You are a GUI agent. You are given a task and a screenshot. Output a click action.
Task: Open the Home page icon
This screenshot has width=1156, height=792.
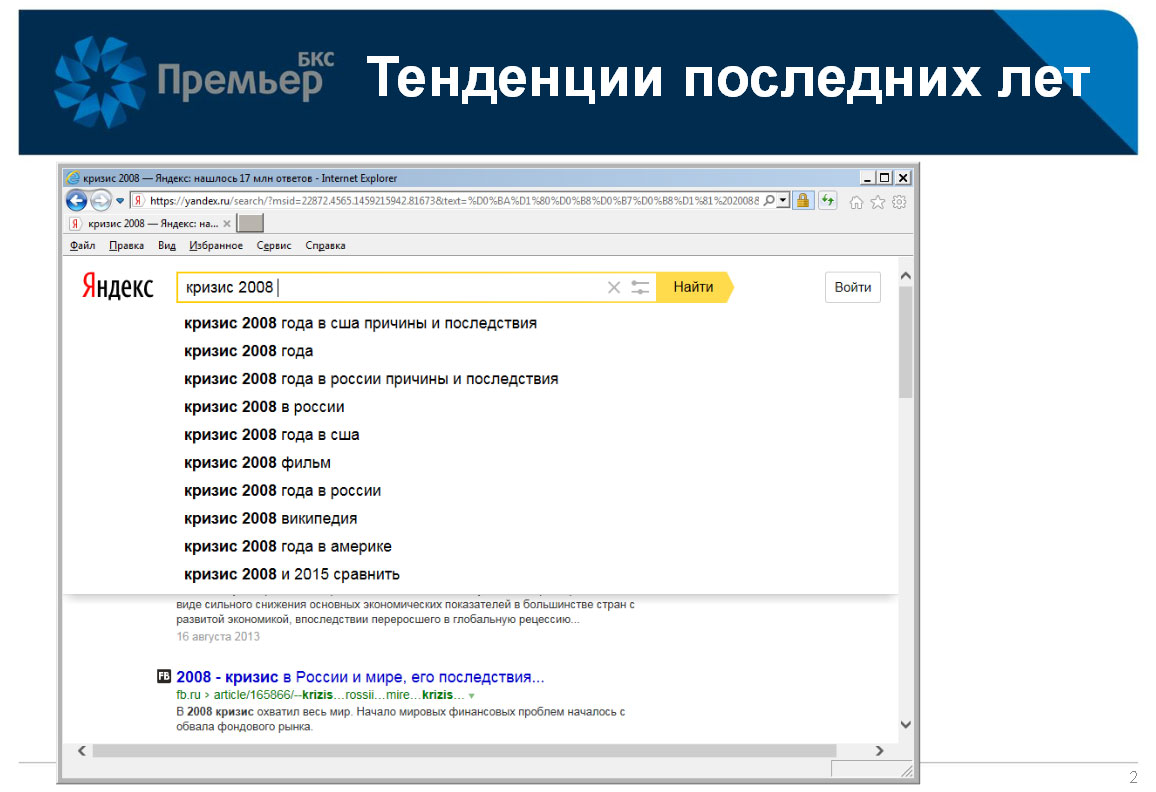click(856, 202)
